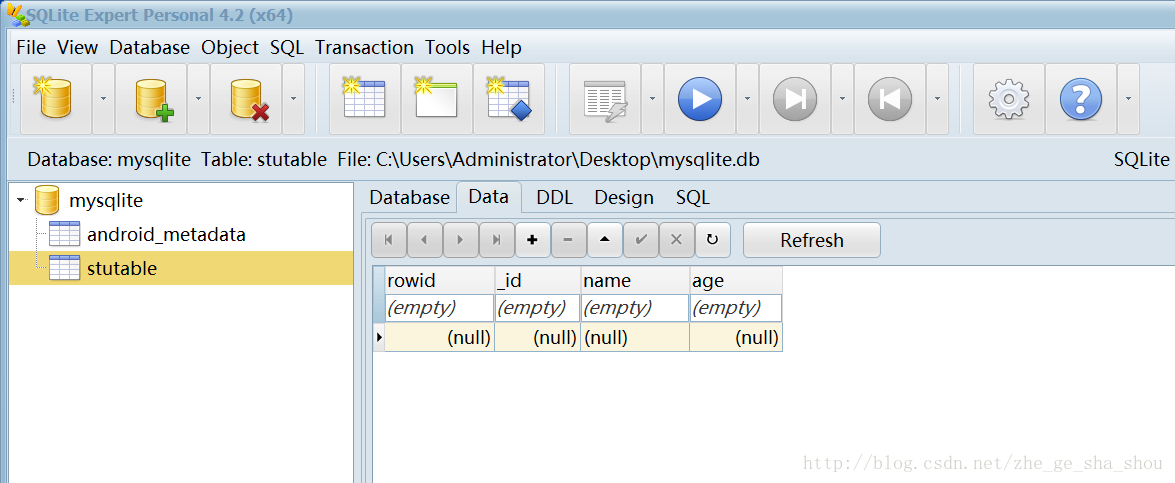
Task: Click the age filter (empty) field
Action: pos(736,308)
